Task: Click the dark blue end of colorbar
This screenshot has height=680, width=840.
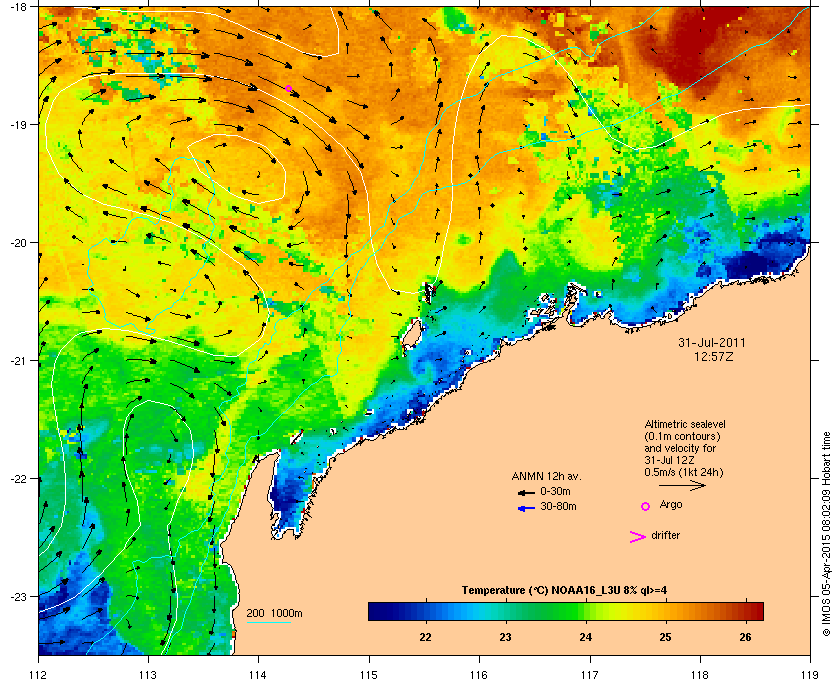Action: click(x=378, y=611)
